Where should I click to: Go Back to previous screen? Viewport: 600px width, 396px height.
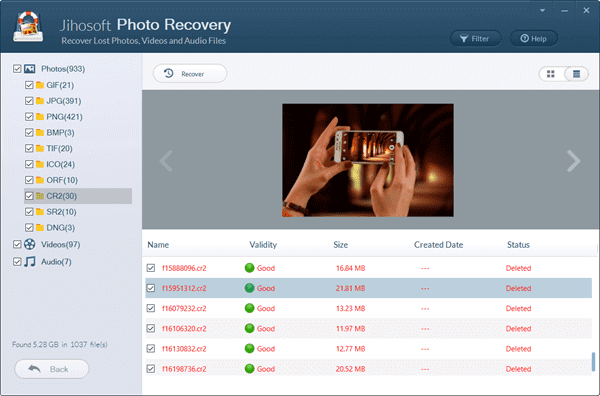52,369
